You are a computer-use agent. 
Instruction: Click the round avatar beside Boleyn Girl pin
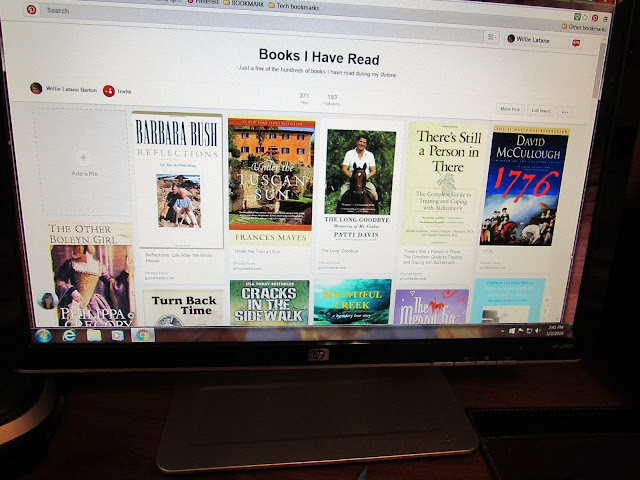pos(47,300)
